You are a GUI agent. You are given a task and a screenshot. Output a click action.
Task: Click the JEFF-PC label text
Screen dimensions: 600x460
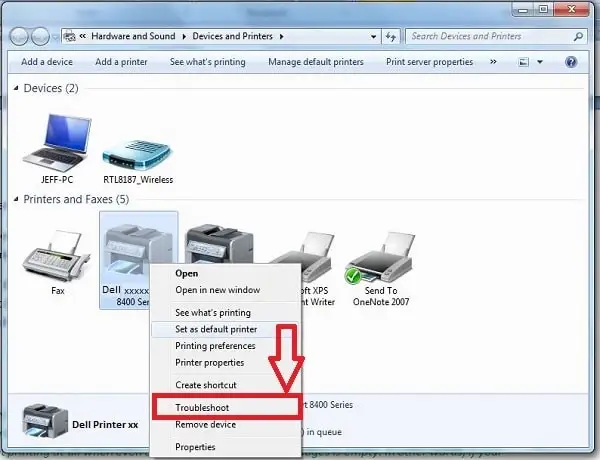(57, 179)
